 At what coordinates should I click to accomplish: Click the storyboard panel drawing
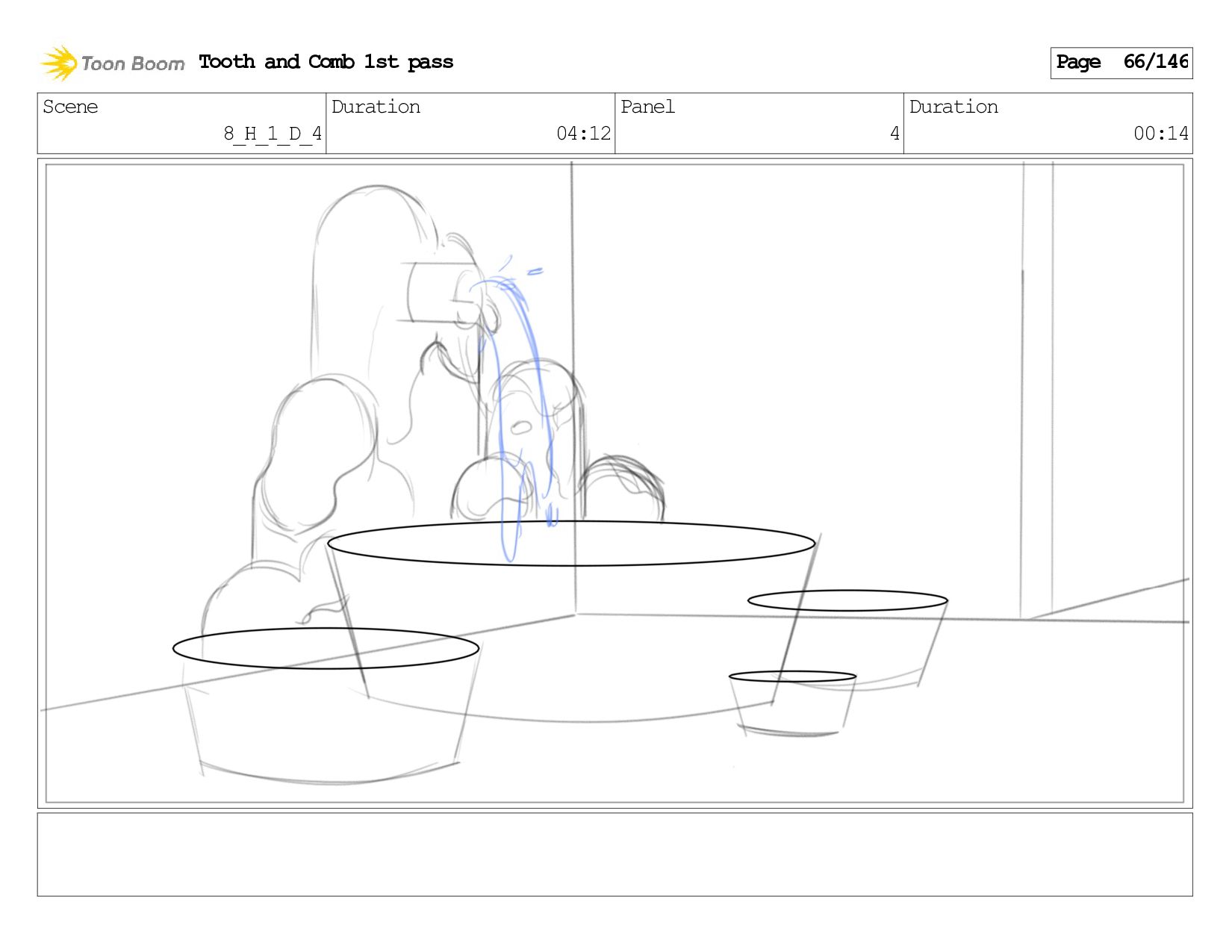[x=615, y=483]
